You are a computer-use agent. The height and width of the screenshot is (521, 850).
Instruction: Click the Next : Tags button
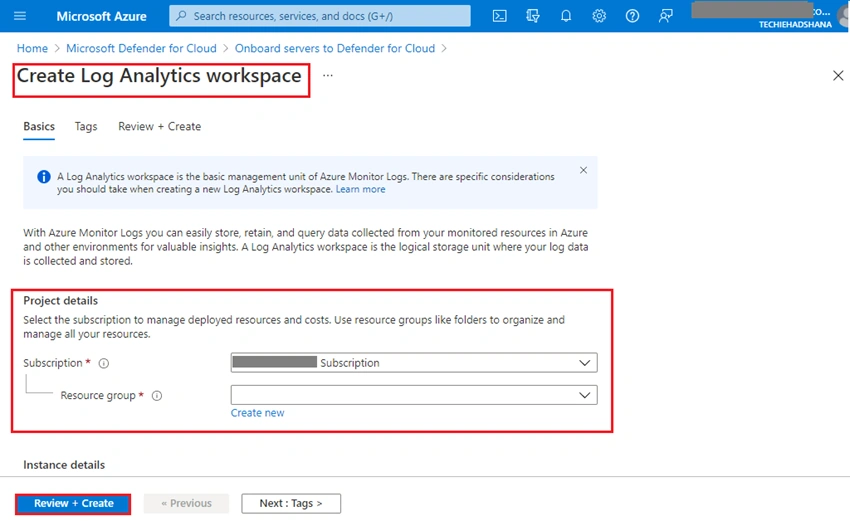(291, 503)
